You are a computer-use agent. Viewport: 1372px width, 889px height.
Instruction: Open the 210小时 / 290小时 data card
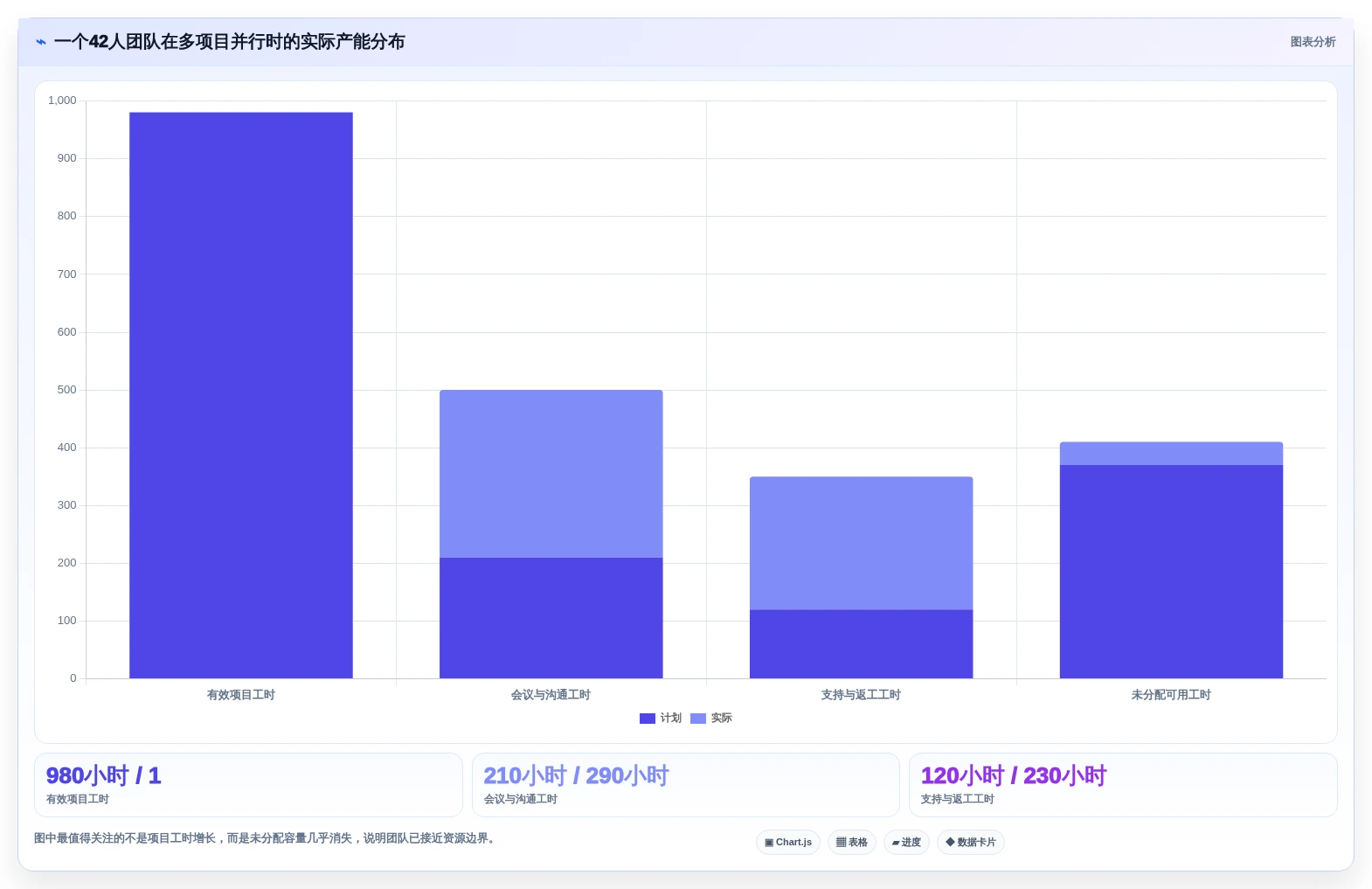[686, 785]
